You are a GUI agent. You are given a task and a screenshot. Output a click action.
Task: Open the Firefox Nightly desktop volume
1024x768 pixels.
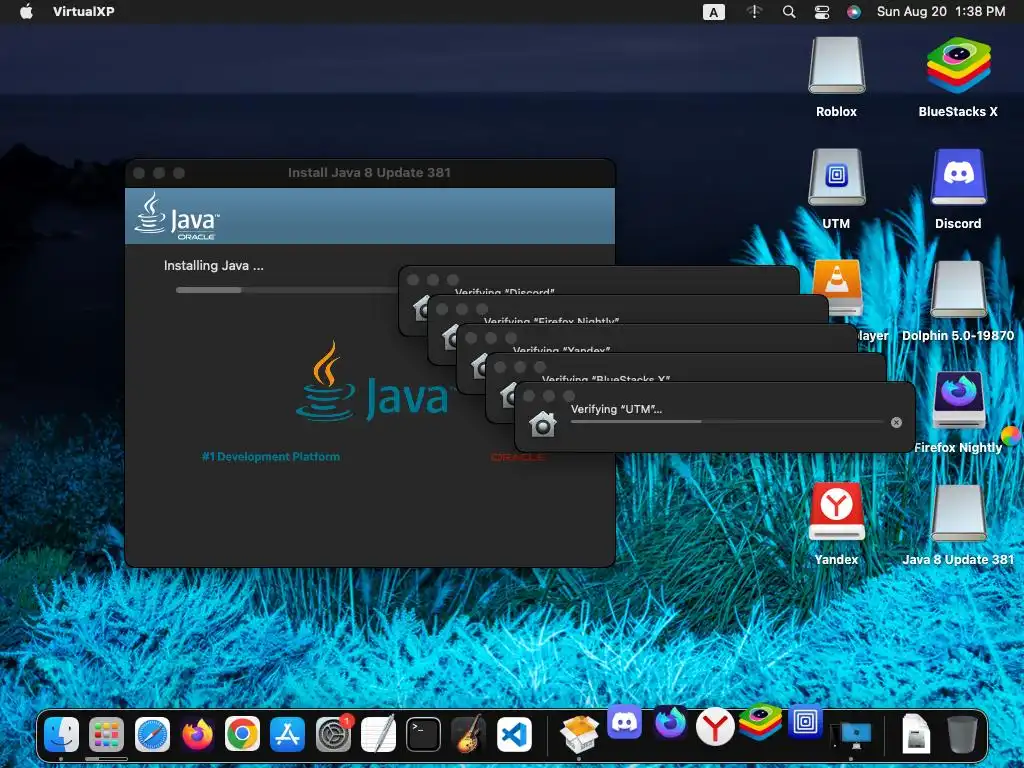click(958, 400)
